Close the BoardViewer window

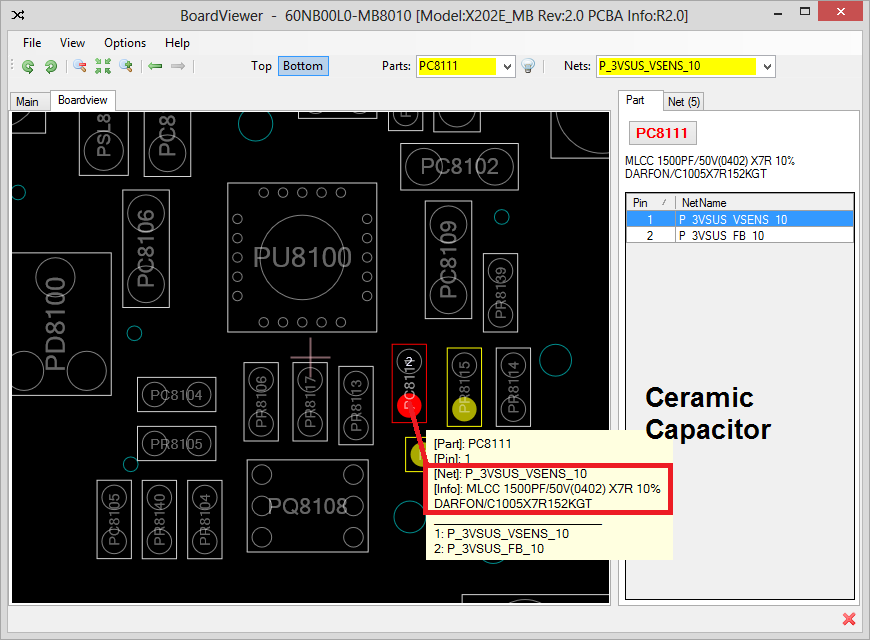841,12
